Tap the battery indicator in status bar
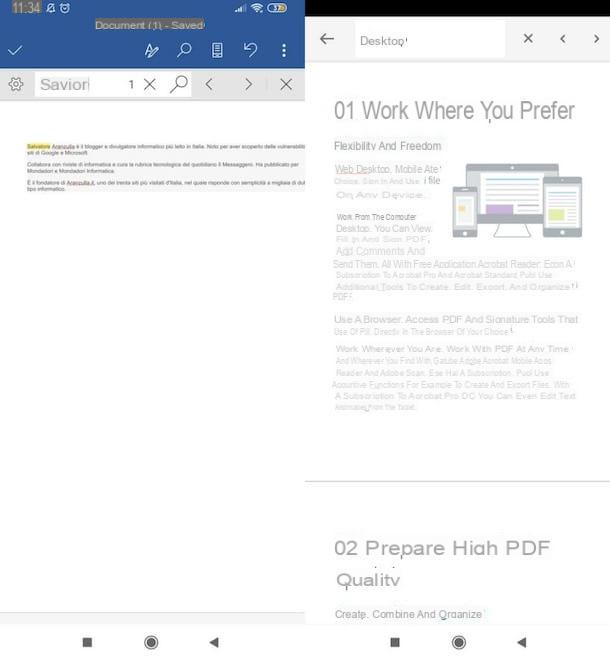Viewport: 610px width, 657px height. coord(277,8)
